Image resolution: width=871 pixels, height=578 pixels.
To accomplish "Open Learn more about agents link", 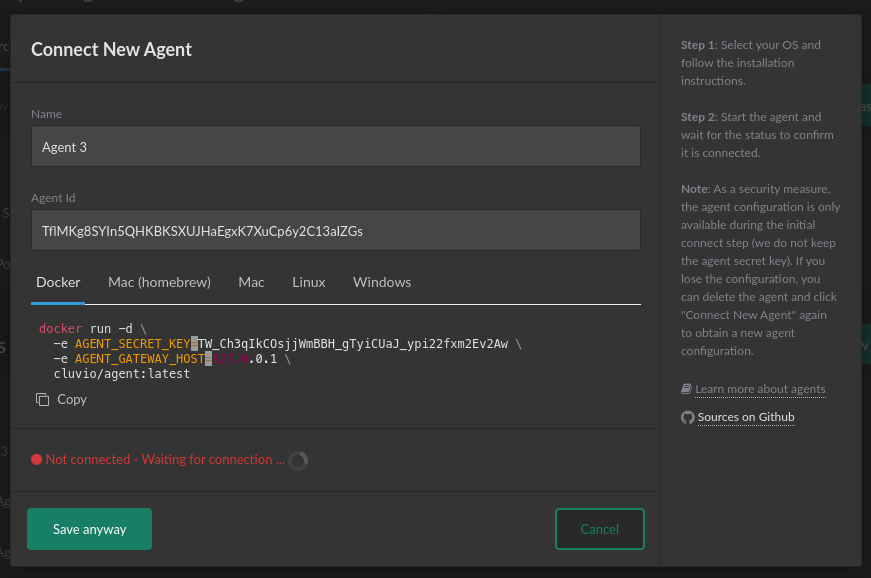I will [760, 389].
